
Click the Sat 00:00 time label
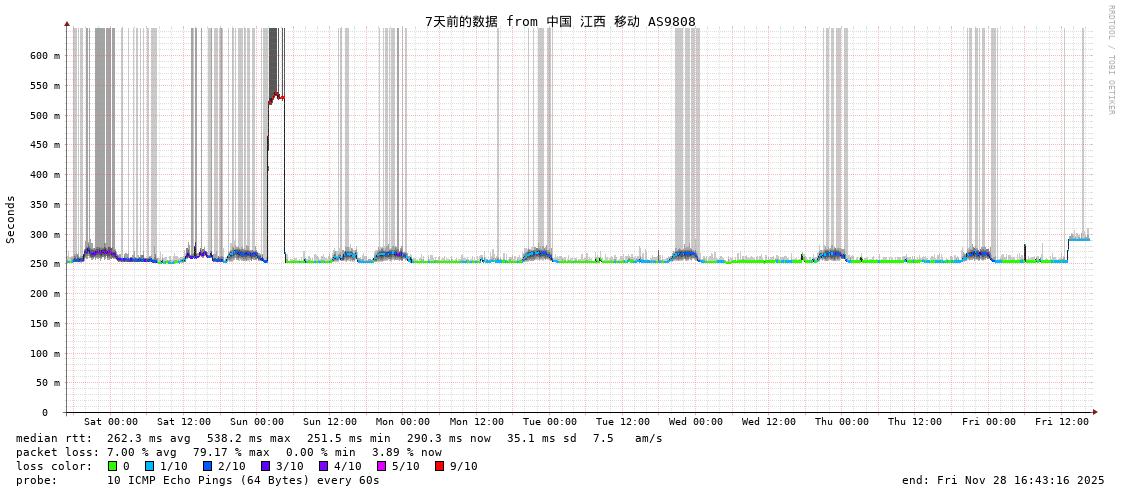coord(110,422)
